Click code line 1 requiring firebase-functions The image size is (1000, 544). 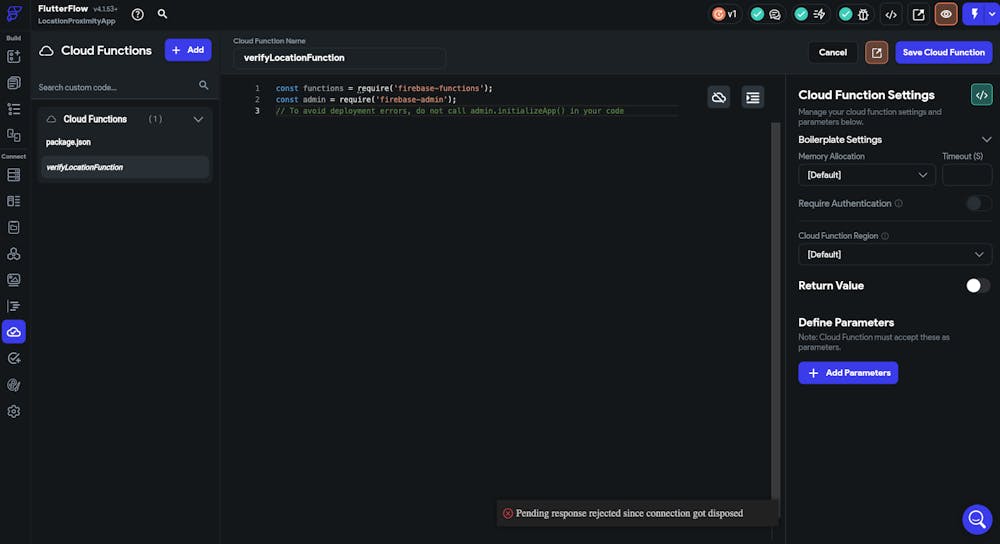point(384,88)
